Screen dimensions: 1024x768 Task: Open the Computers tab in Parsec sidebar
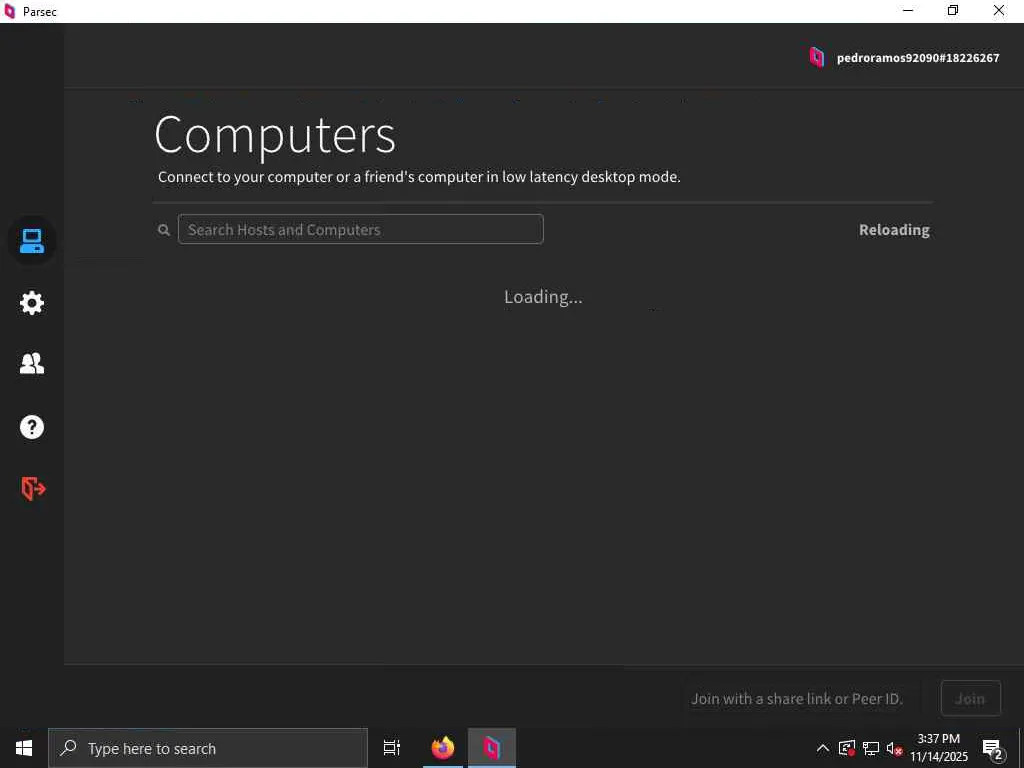point(31,240)
